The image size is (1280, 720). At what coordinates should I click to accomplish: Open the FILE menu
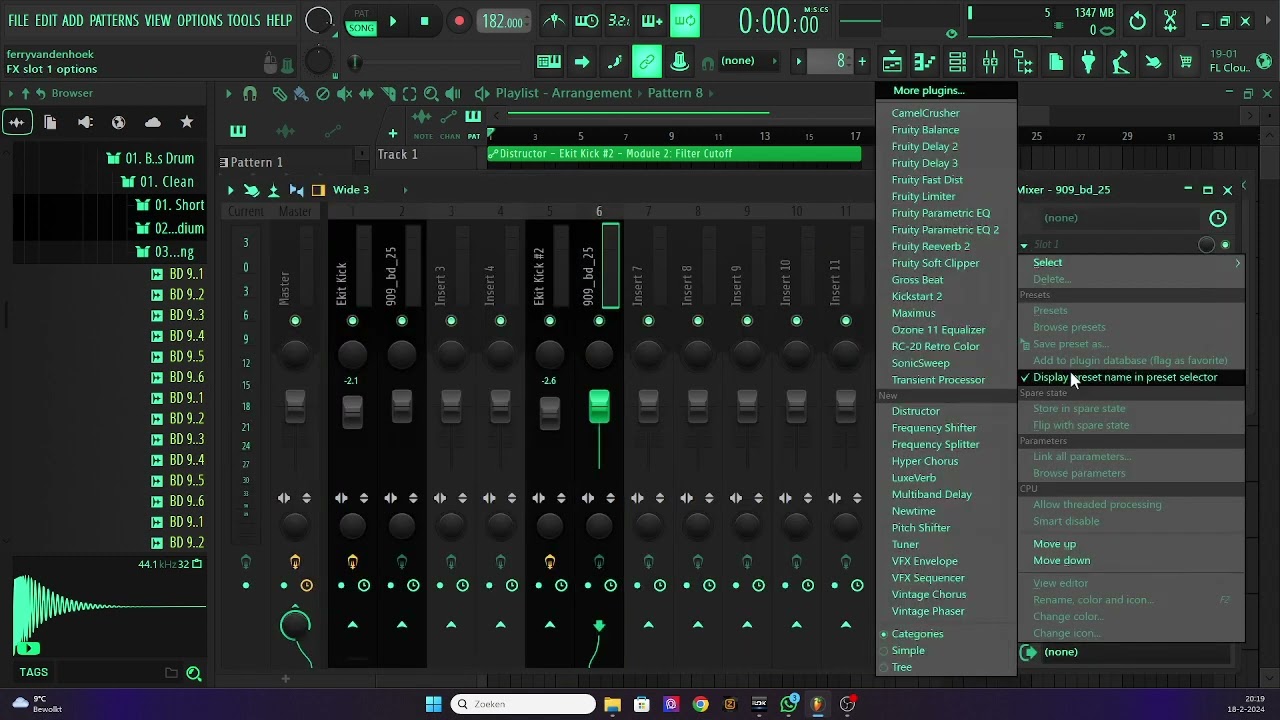(x=18, y=20)
